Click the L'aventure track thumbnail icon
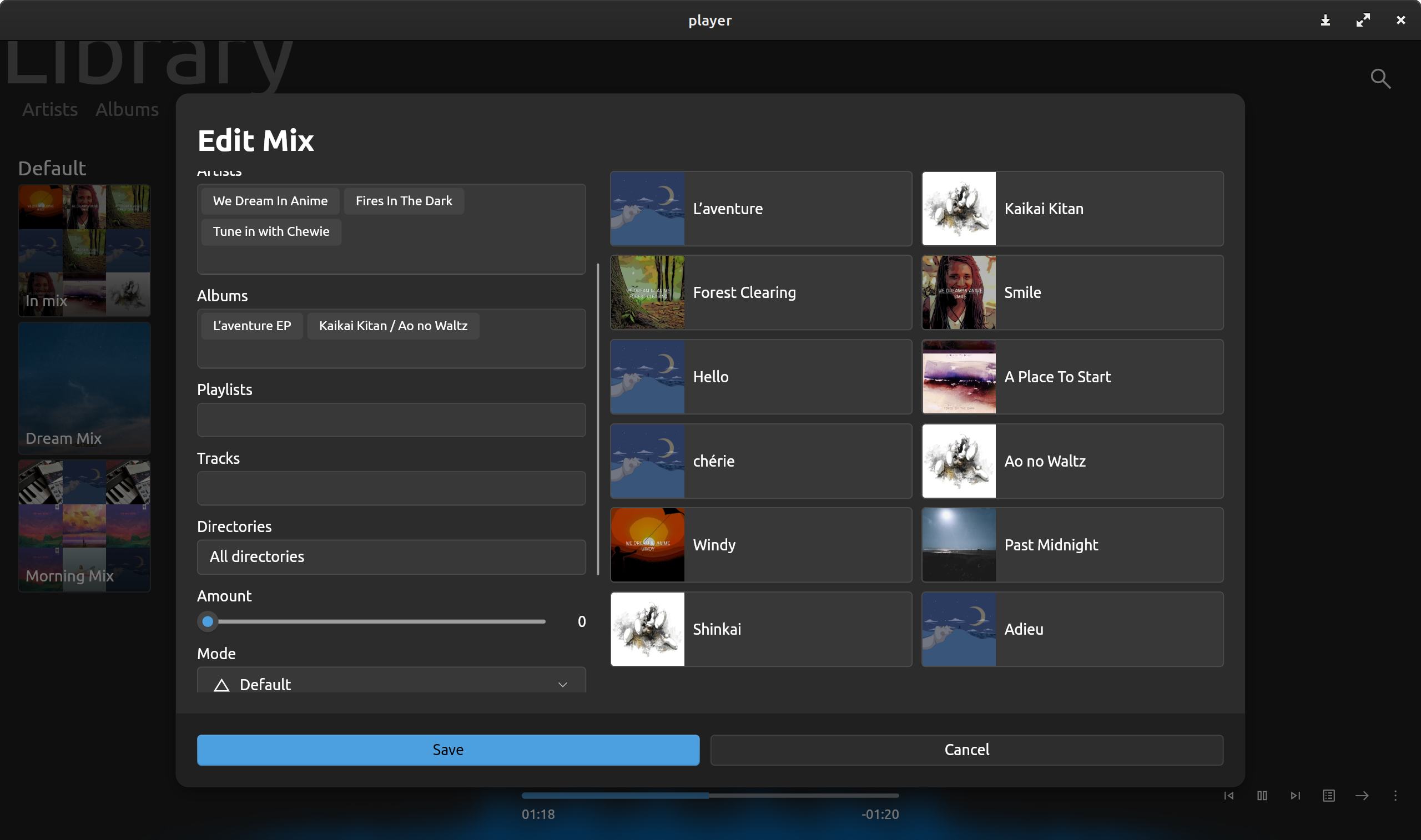Screen dimensions: 1421x840 [x=648, y=208]
